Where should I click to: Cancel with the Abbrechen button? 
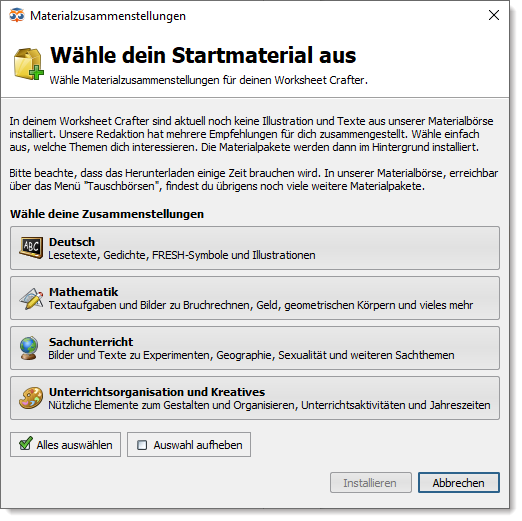tap(459, 482)
